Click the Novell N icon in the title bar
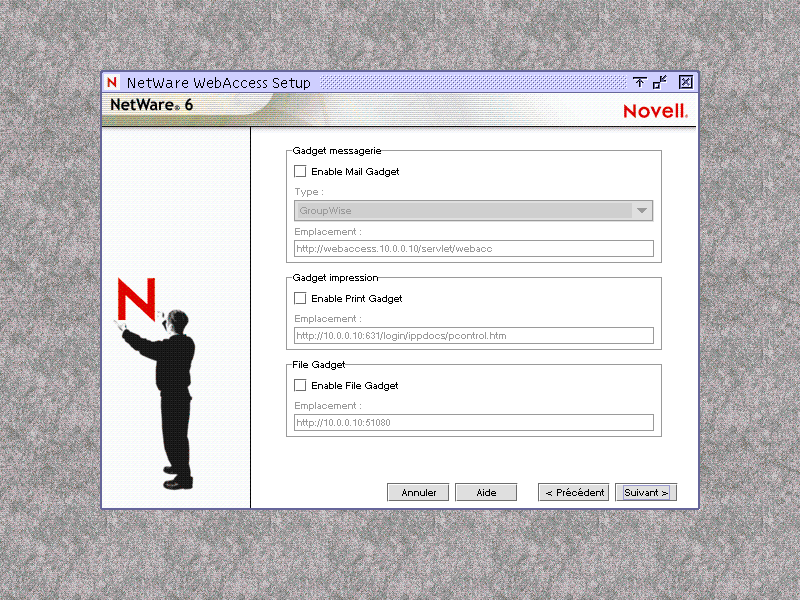The image size is (800, 600). pos(112,82)
